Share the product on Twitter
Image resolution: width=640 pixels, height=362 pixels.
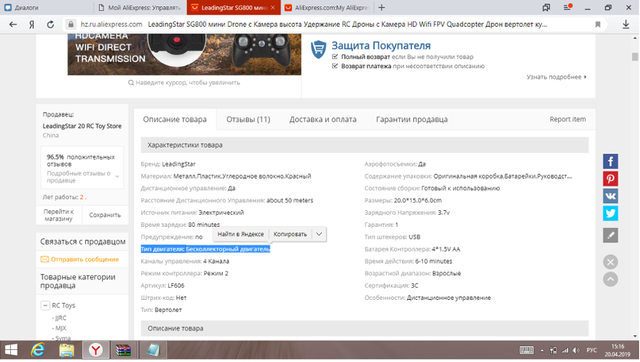click(x=610, y=213)
